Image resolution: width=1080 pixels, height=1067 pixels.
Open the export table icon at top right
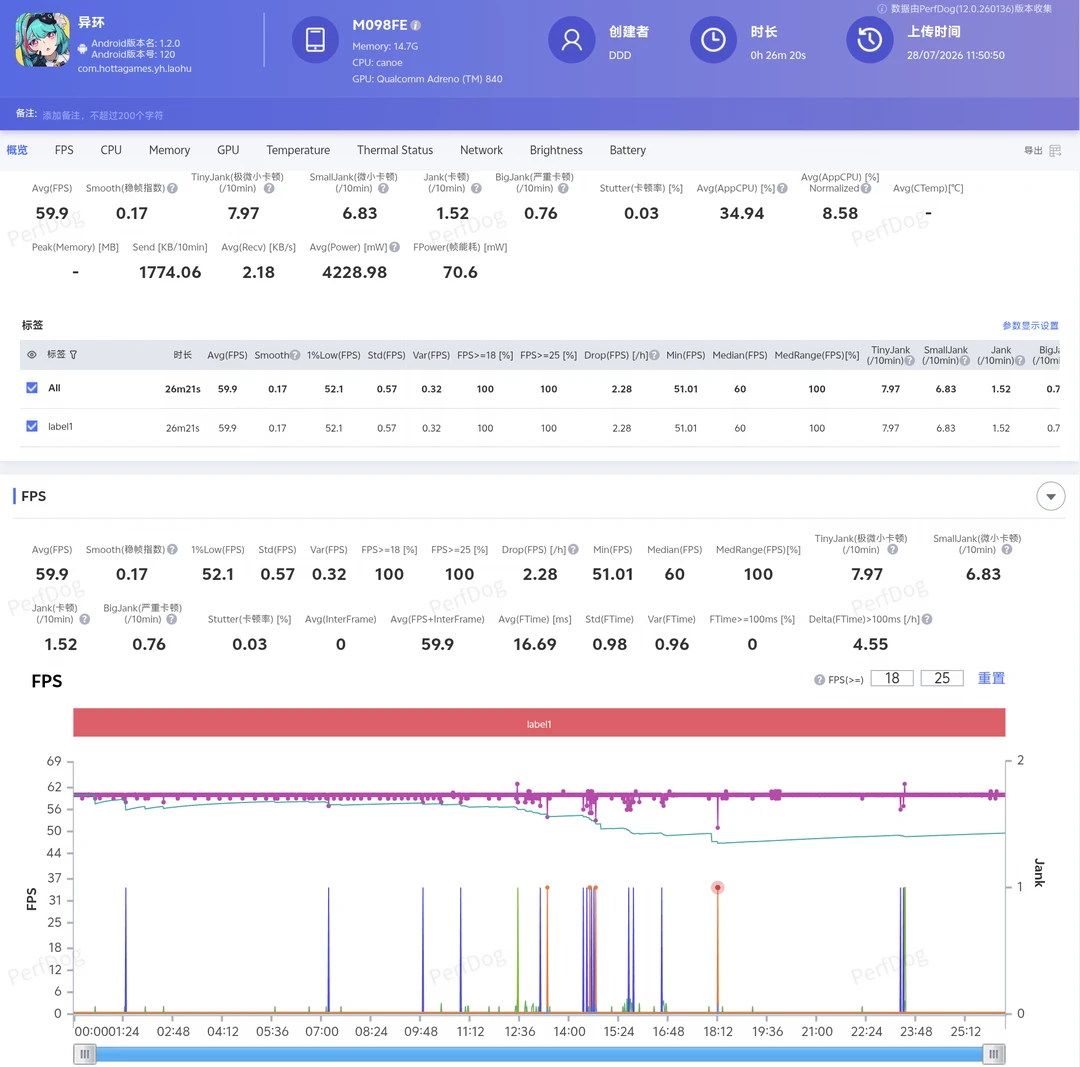(x=1055, y=150)
